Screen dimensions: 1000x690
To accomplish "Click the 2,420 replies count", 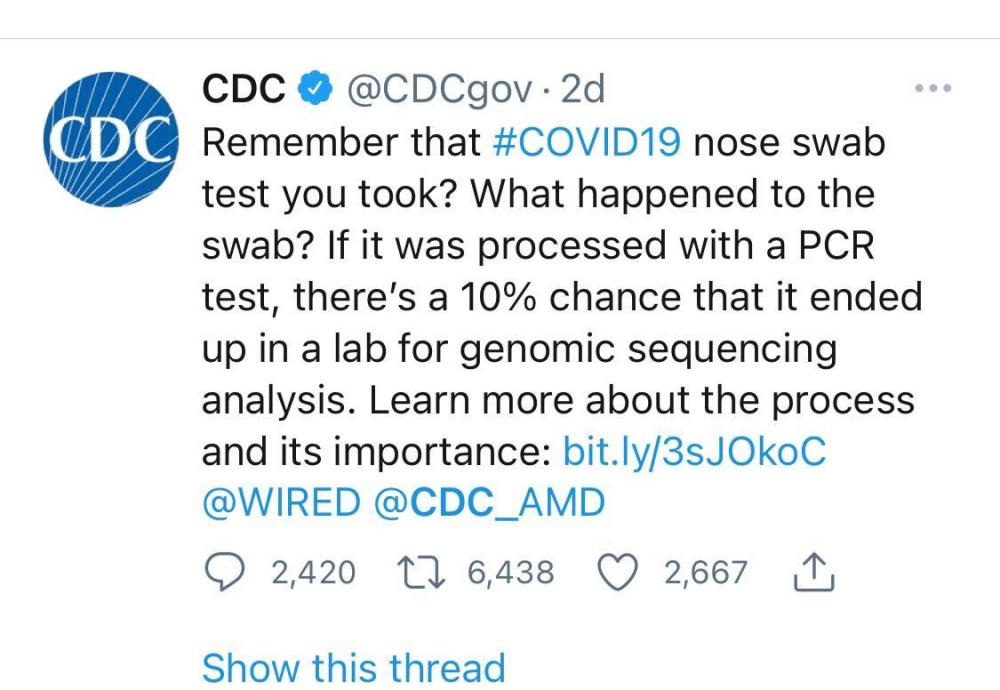I will point(312,573).
